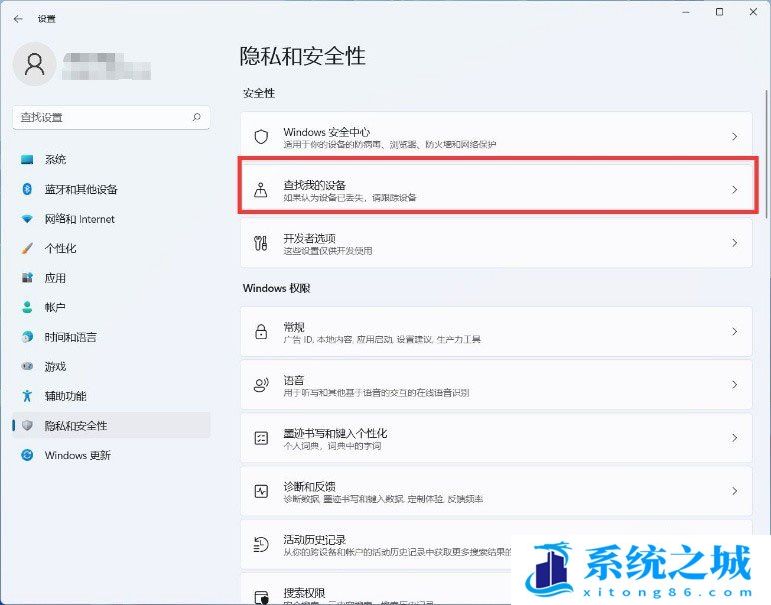Expand 查找我的设备 chevron arrow

pos(735,190)
